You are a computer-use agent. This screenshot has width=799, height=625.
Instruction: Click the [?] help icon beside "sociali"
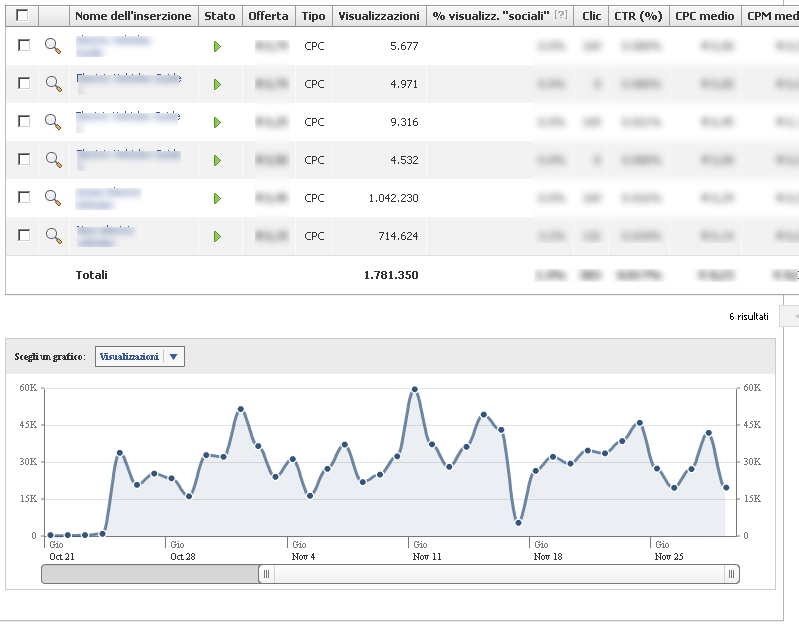click(561, 15)
